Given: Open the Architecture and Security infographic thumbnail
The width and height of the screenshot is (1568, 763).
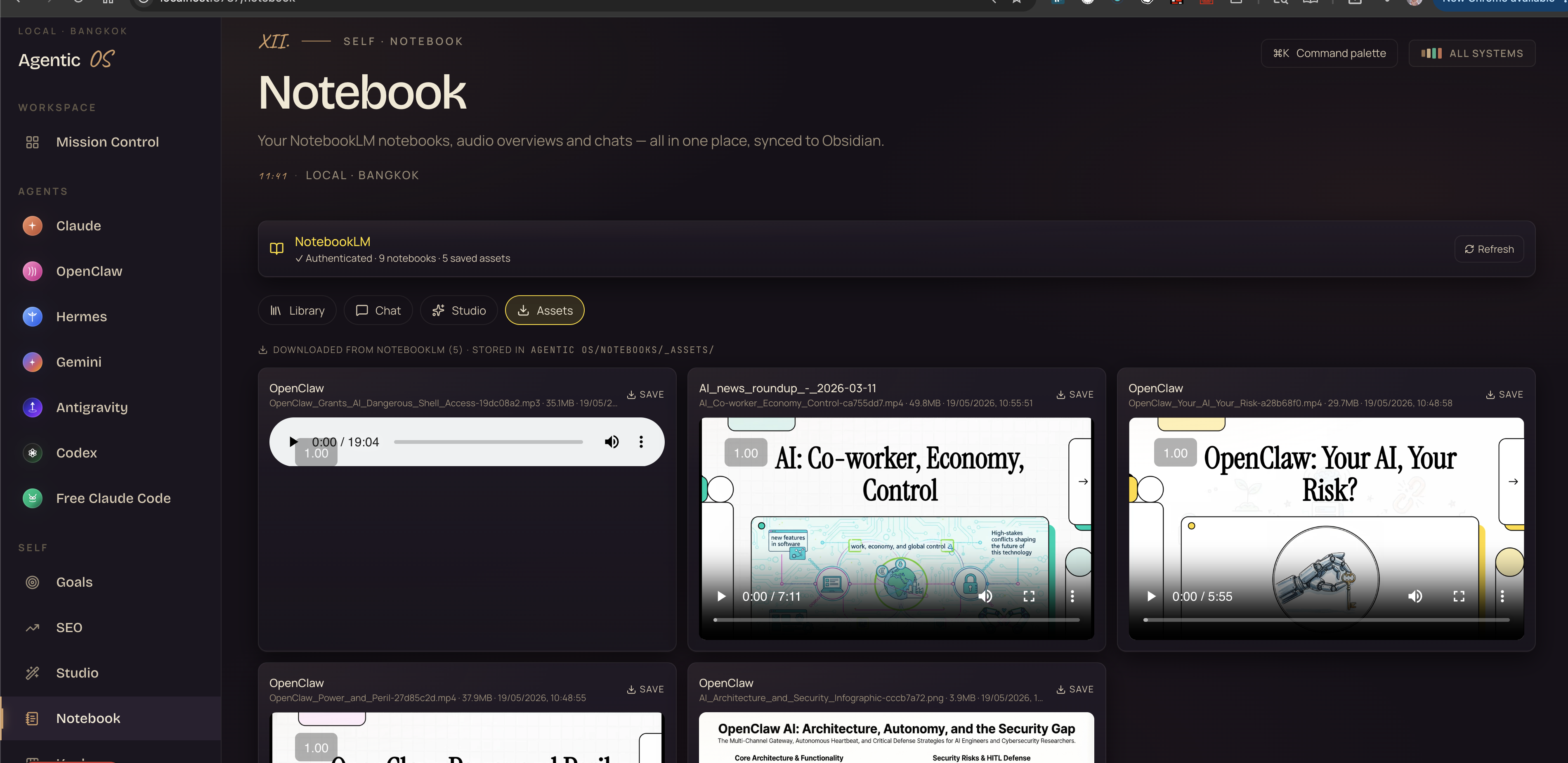Looking at the screenshot, I should click(x=897, y=737).
